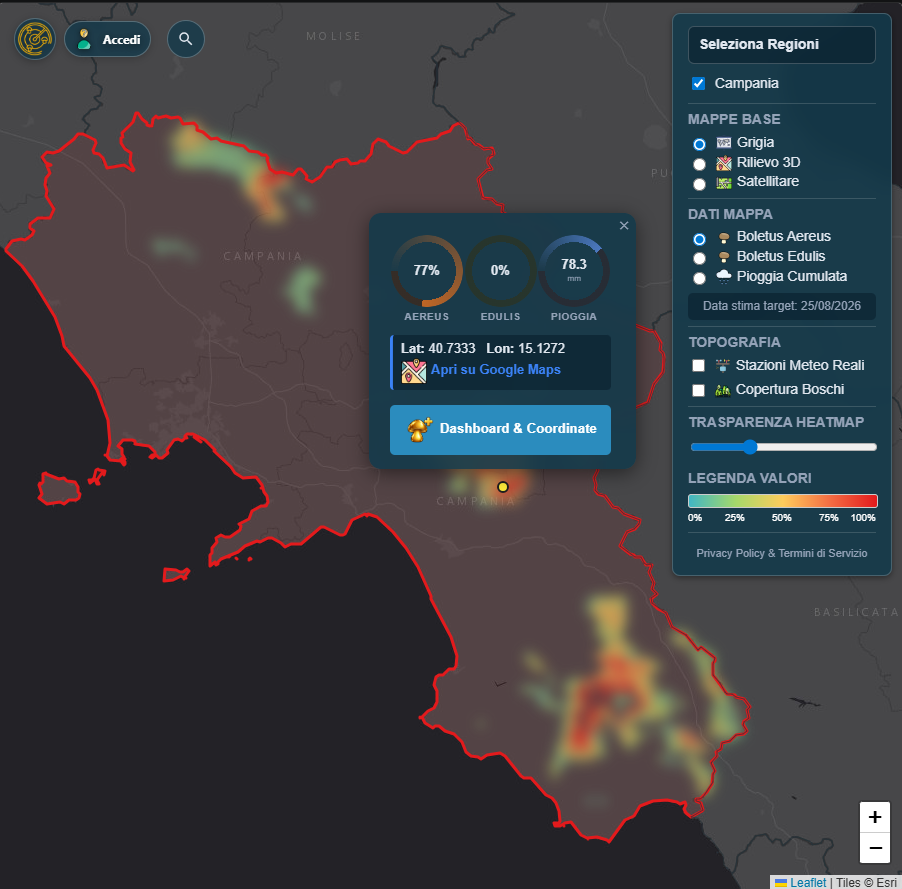Switch to Boletus Edulis data radio
The width and height of the screenshot is (902, 889).
(699, 258)
